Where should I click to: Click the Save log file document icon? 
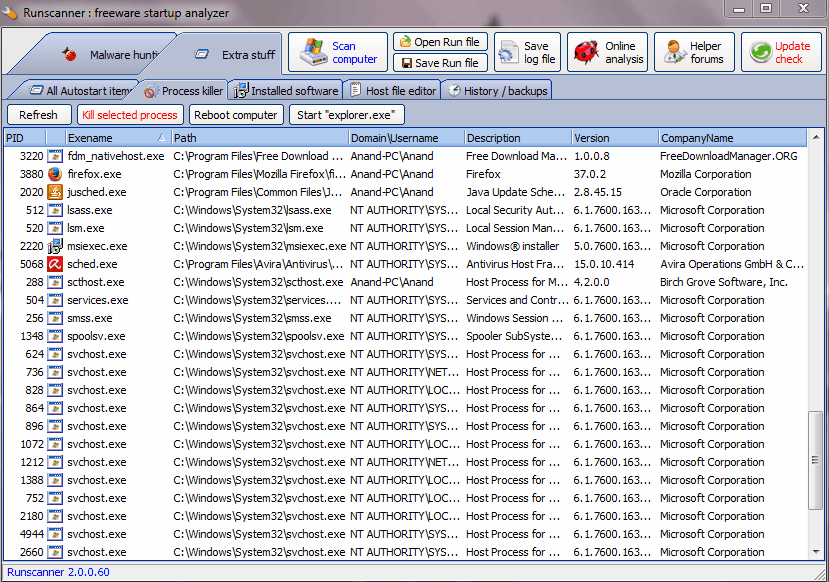pos(509,52)
